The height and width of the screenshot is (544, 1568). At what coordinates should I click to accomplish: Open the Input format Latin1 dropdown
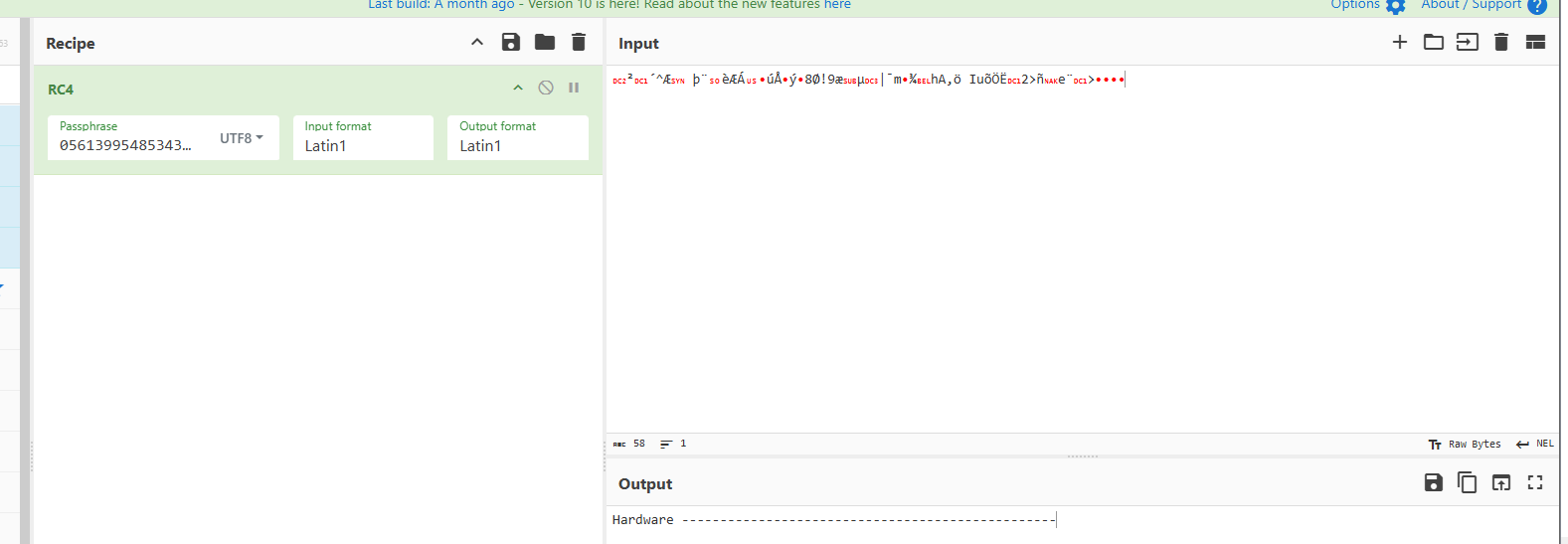pyautogui.click(x=363, y=145)
